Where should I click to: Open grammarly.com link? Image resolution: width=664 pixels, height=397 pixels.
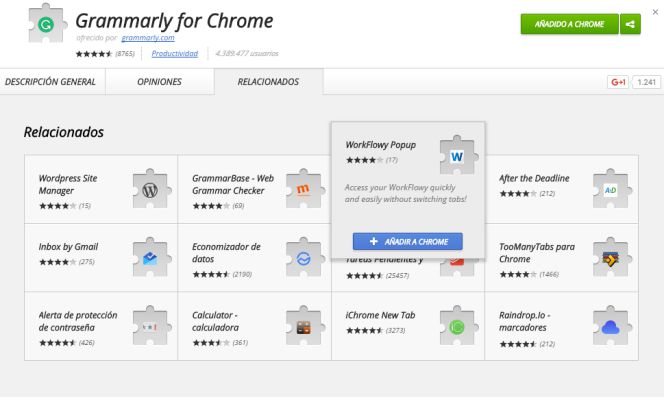pyautogui.click(x=148, y=38)
